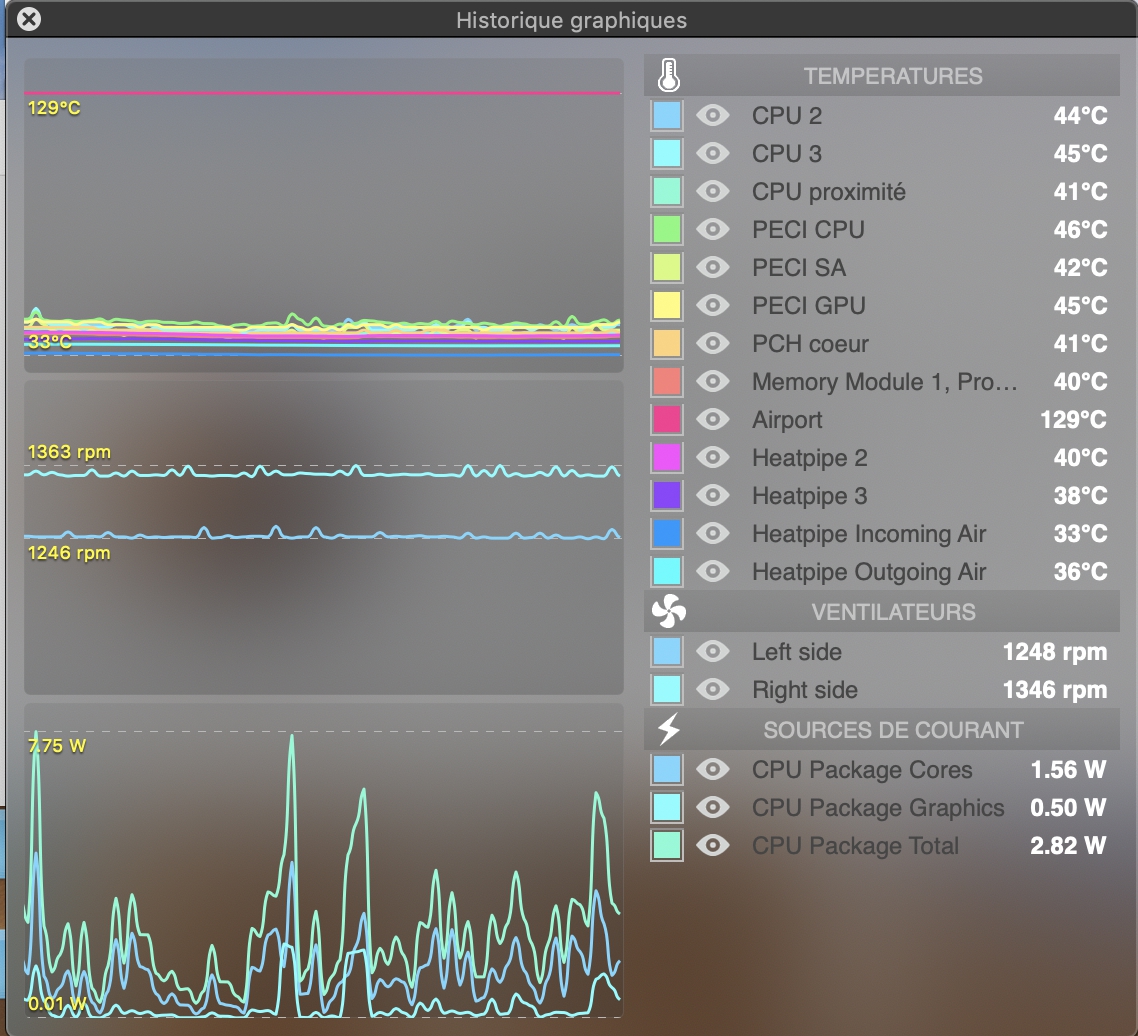Select the Memory Module 1 sensor row
Viewport: 1138px width, 1036px height.
(884, 382)
